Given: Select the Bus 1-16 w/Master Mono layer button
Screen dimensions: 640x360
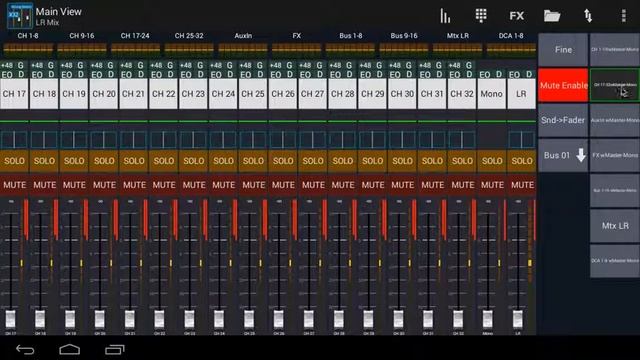Looking at the screenshot, I should tap(615, 190).
